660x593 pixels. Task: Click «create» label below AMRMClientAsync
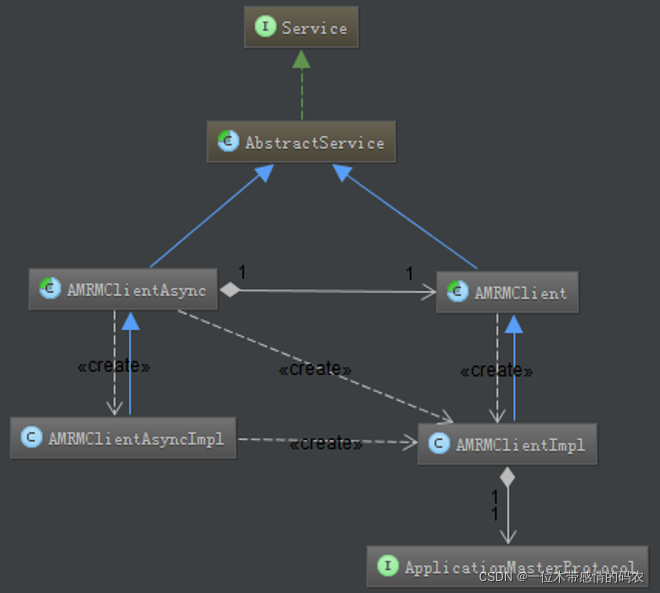point(113,366)
